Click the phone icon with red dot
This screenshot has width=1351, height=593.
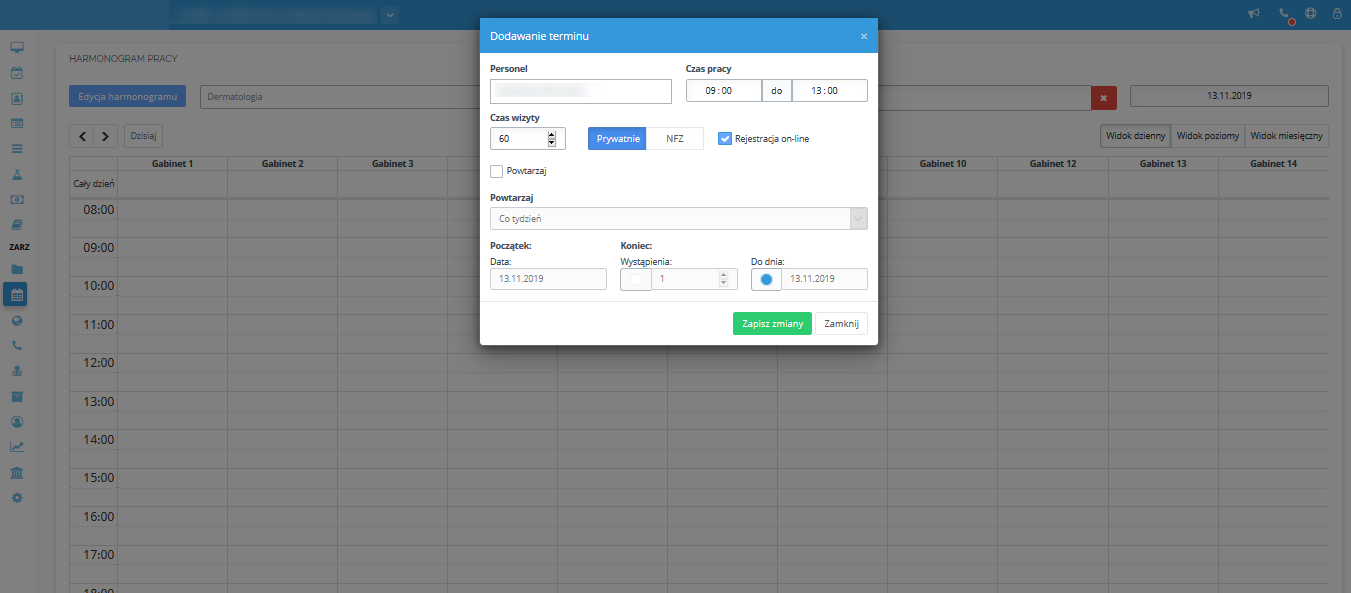pos(1285,14)
